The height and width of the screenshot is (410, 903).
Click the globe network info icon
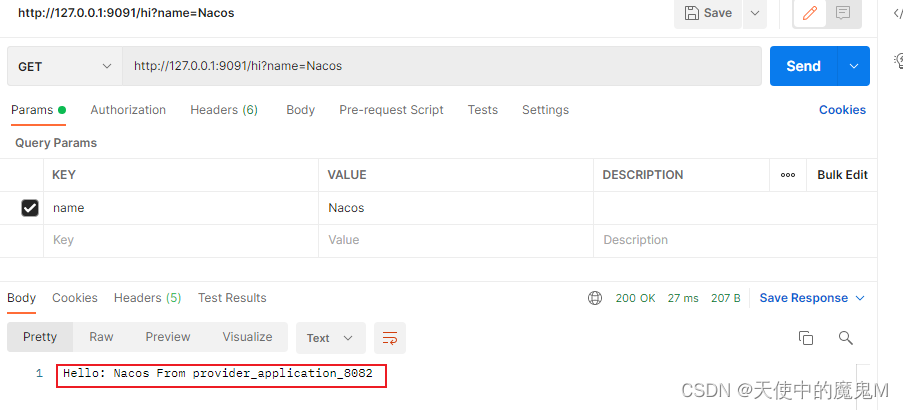pos(595,298)
